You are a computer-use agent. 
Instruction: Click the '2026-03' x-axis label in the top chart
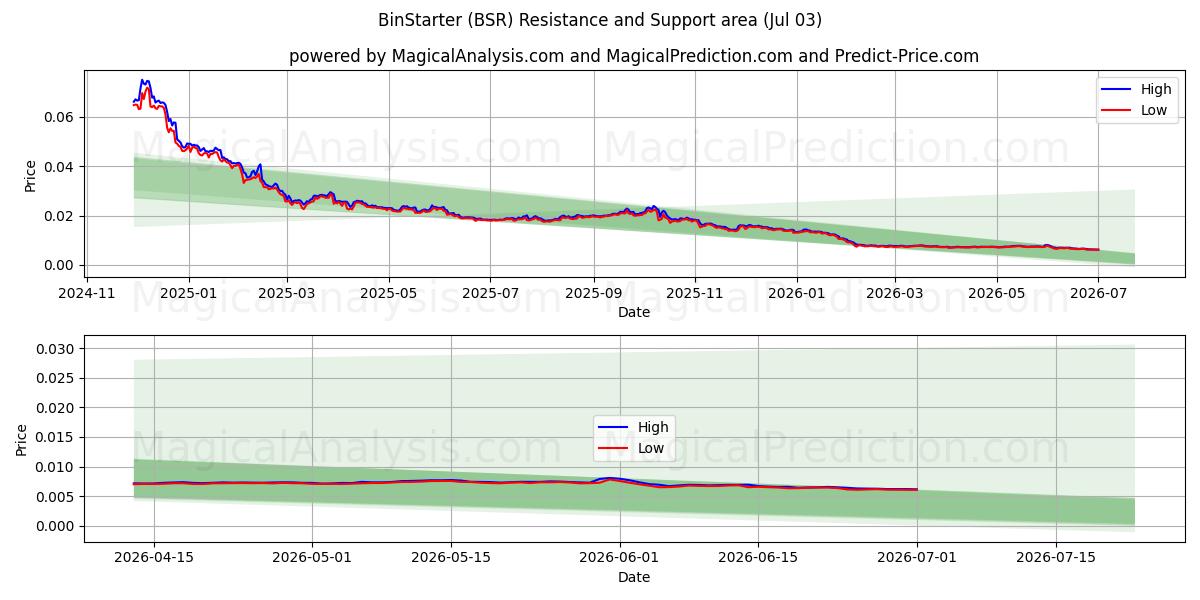click(895, 293)
